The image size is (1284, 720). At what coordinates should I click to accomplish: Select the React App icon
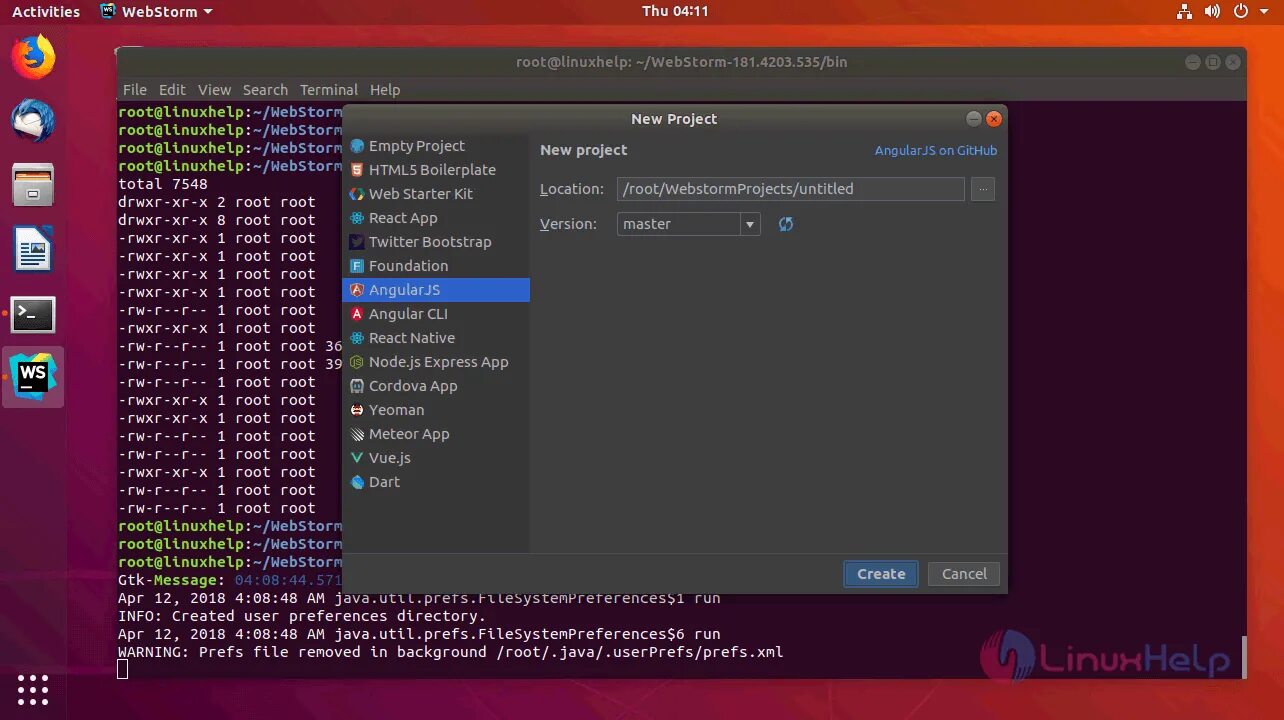coord(357,218)
